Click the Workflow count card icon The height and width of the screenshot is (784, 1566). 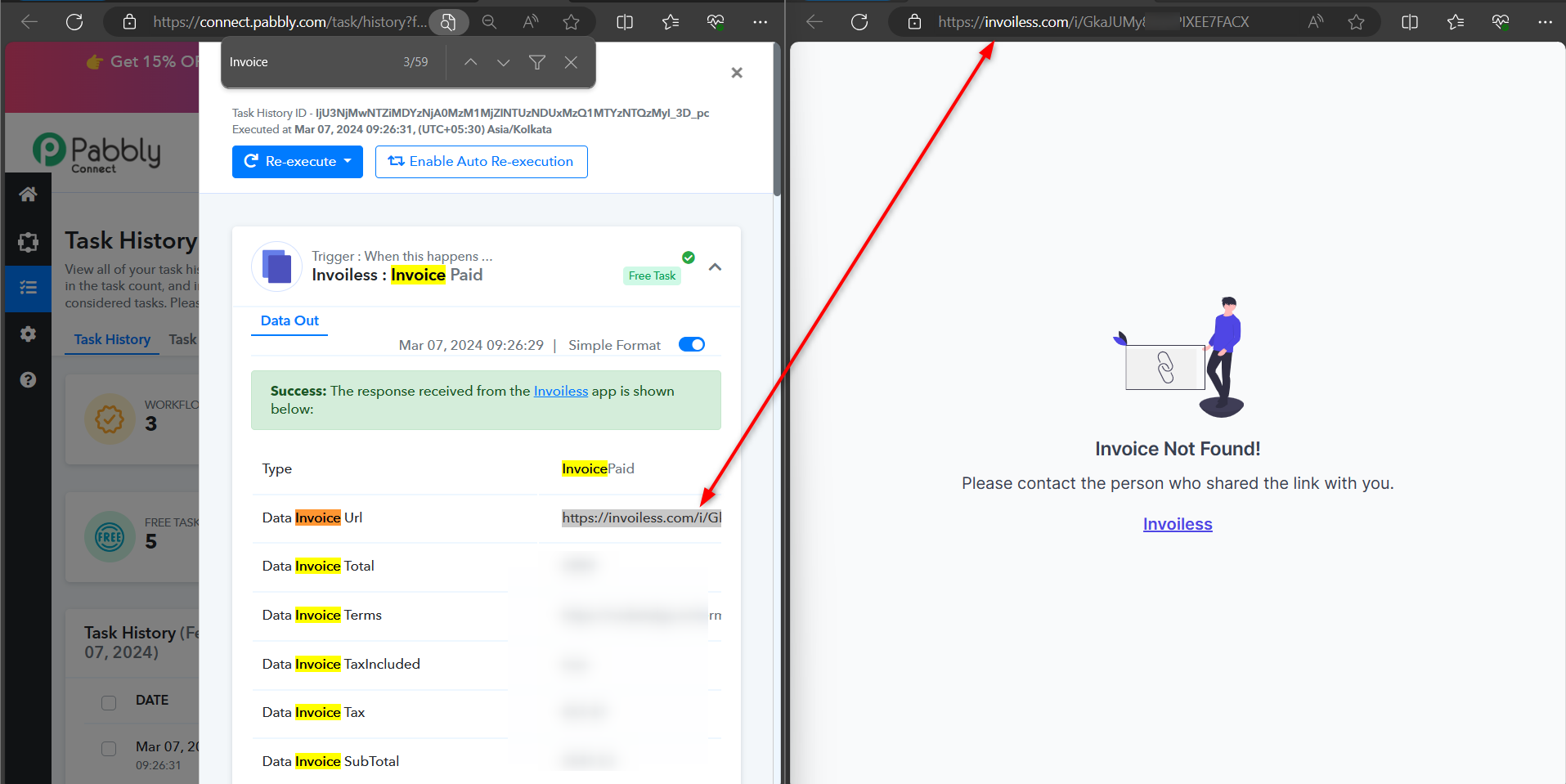pos(110,419)
